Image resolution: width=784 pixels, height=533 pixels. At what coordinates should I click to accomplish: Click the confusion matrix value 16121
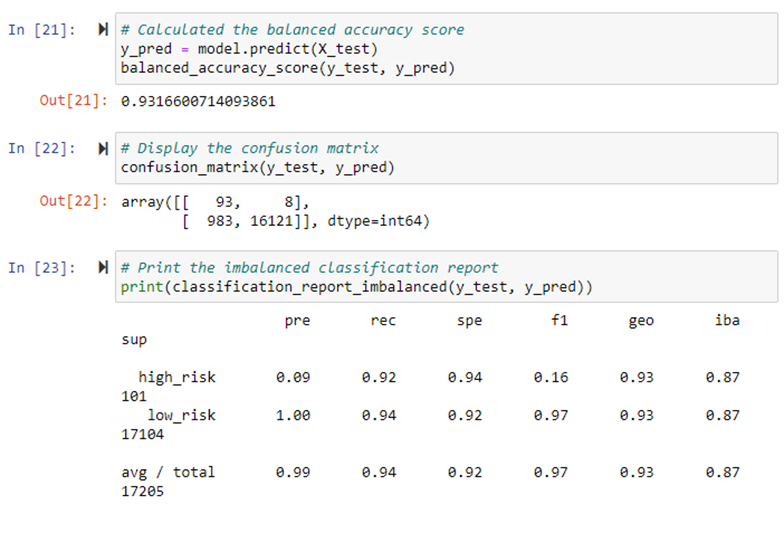click(272, 221)
